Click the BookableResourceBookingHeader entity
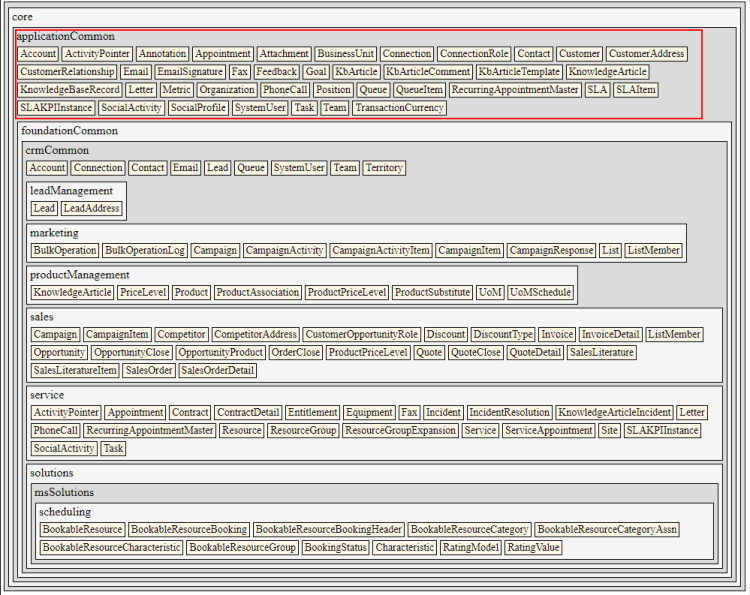 [x=329, y=530]
